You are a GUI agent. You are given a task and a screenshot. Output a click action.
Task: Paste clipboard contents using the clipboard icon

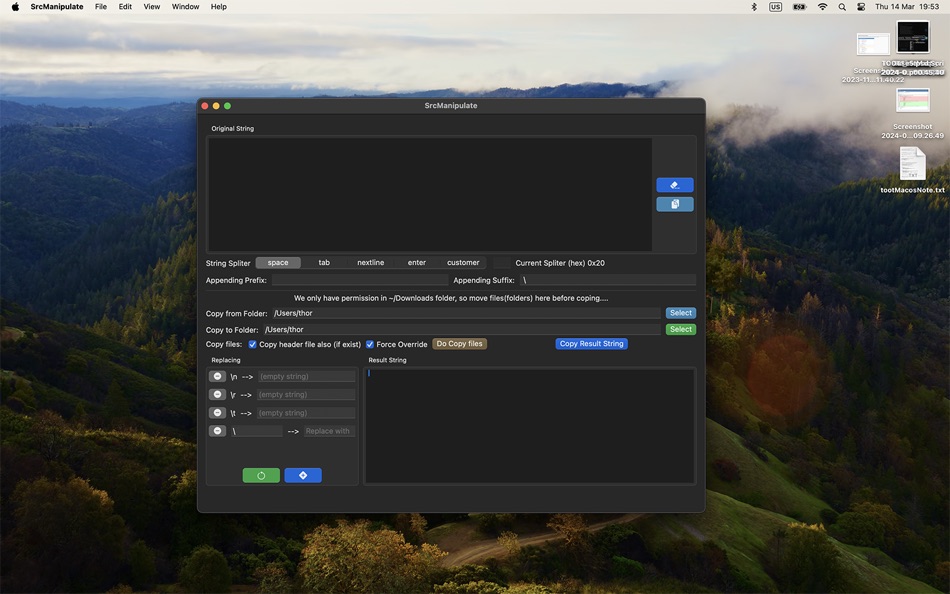coord(674,204)
